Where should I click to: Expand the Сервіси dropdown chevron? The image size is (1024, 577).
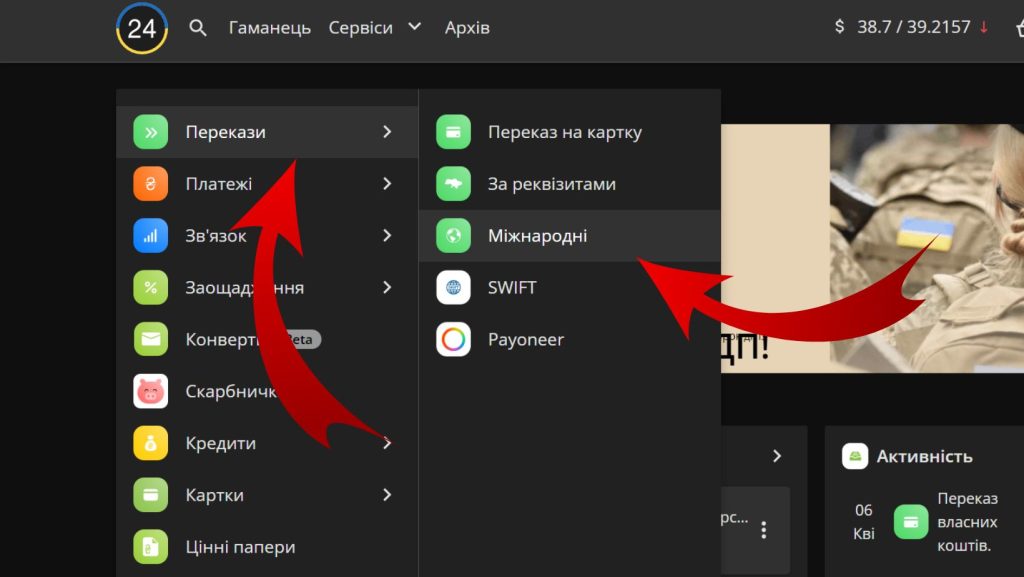pyautogui.click(x=413, y=28)
